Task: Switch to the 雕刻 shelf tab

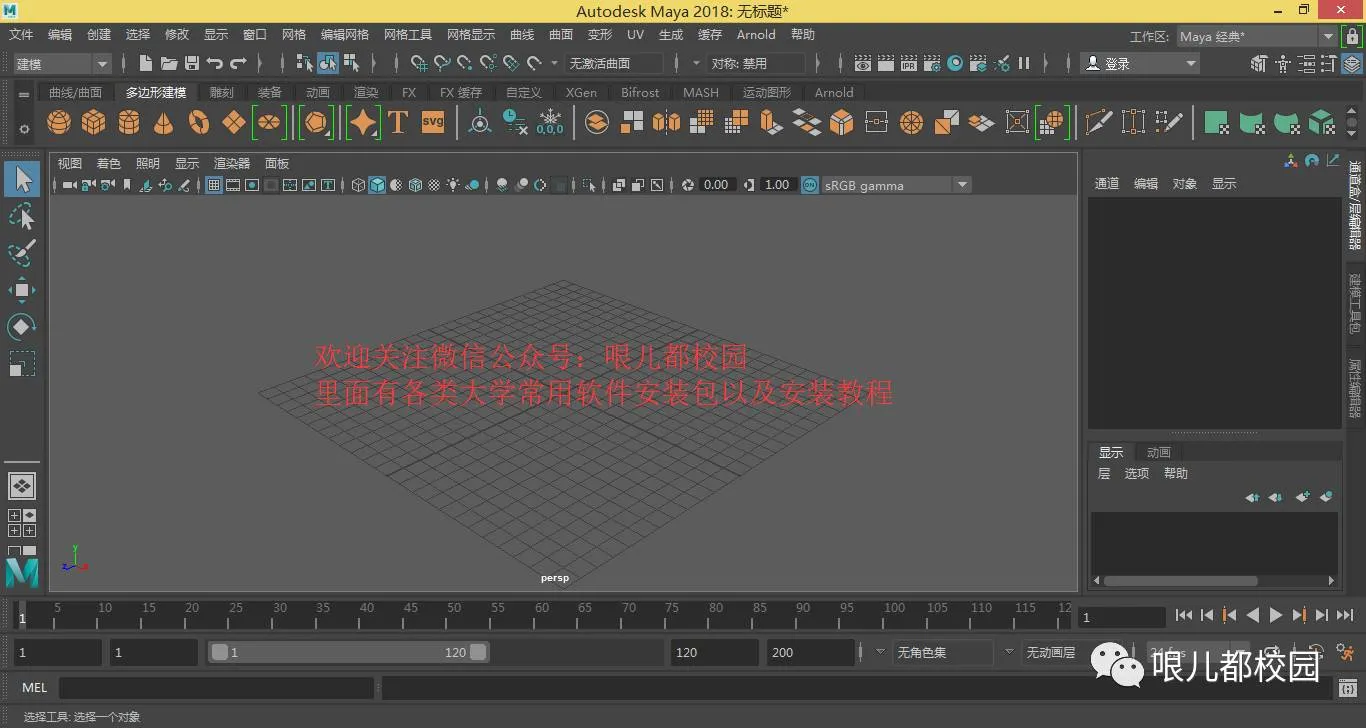Action: tap(222, 92)
